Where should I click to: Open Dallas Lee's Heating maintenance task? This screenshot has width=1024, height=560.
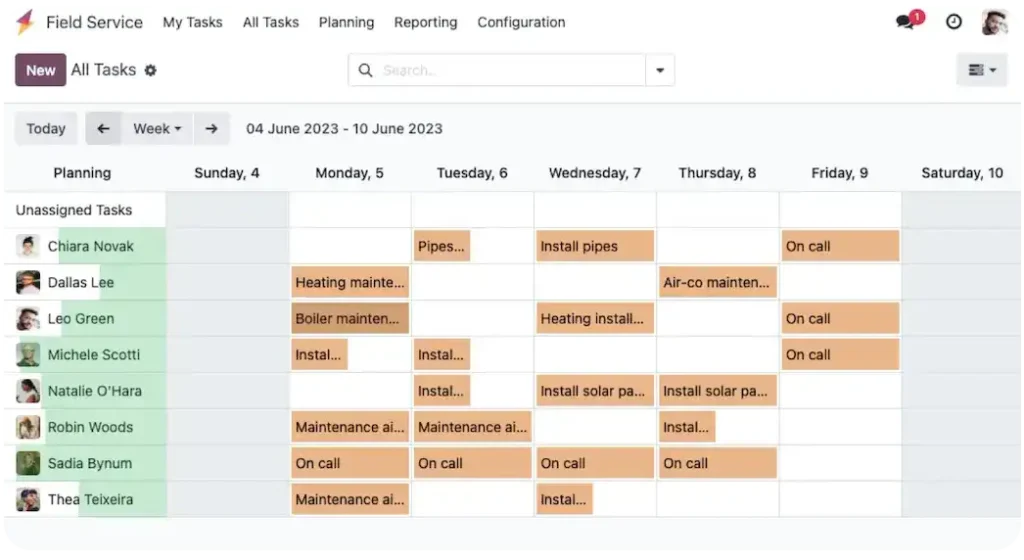pyautogui.click(x=350, y=282)
